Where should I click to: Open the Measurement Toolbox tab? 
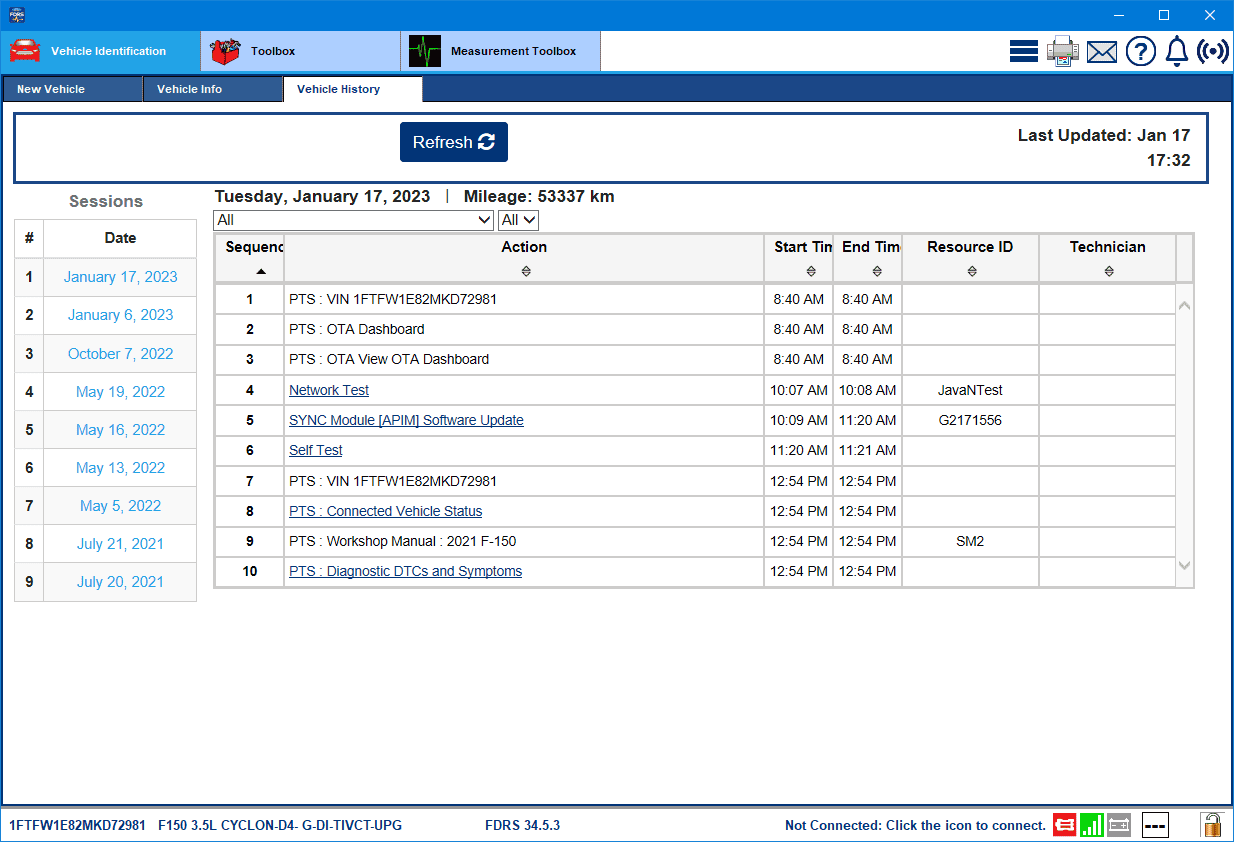tap(500, 51)
